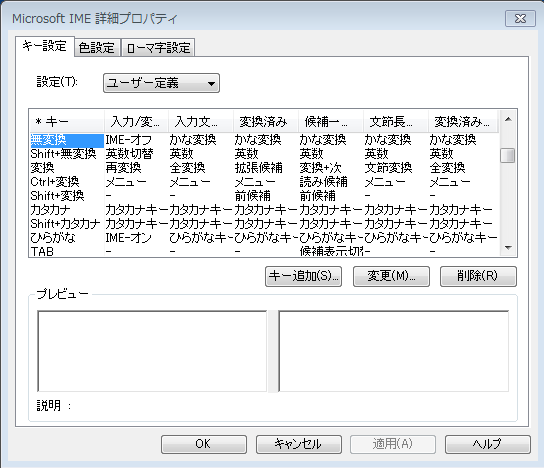
Task: Click the 変換済み column header
Action: coord(266,122)
